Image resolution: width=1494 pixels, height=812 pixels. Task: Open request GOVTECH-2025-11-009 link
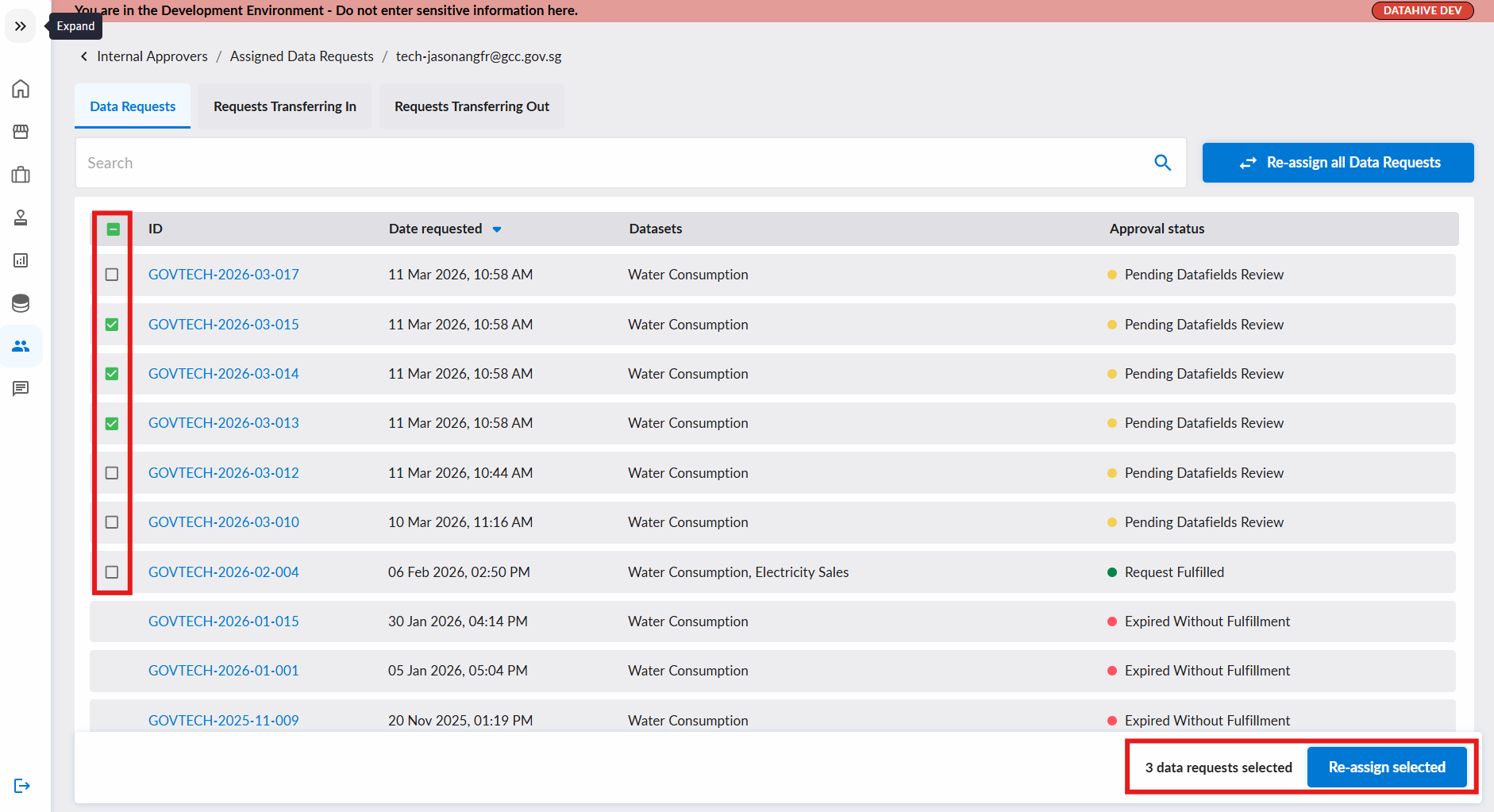click(x=224, y=721)
